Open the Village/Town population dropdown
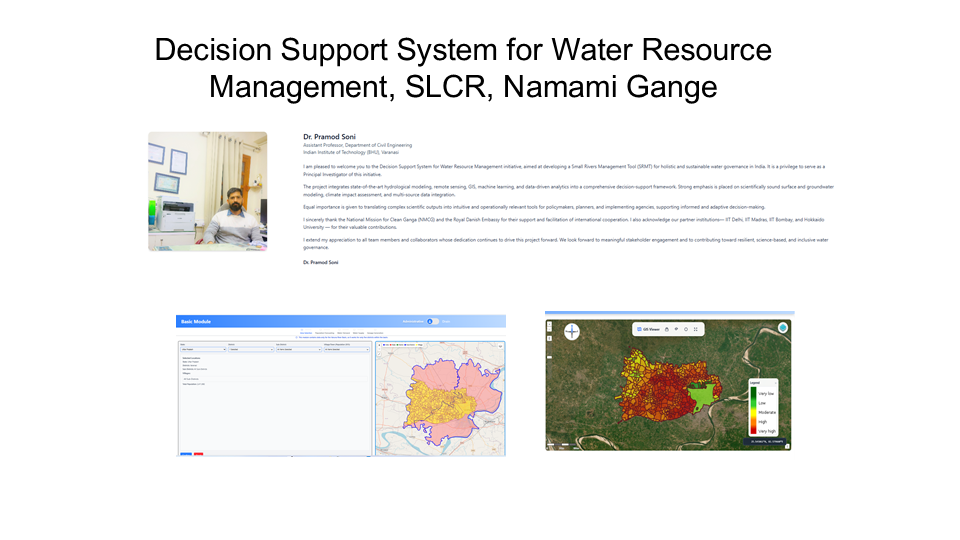Image resolution: width=960 pixels, height=540 pixels. (347, 350)
